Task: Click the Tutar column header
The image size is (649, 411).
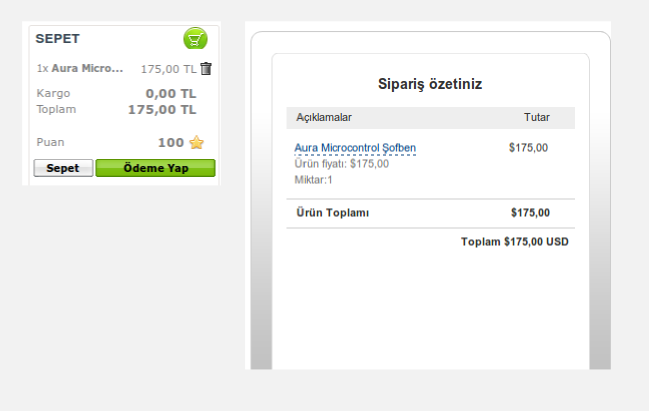Action: tap(536, 118)
